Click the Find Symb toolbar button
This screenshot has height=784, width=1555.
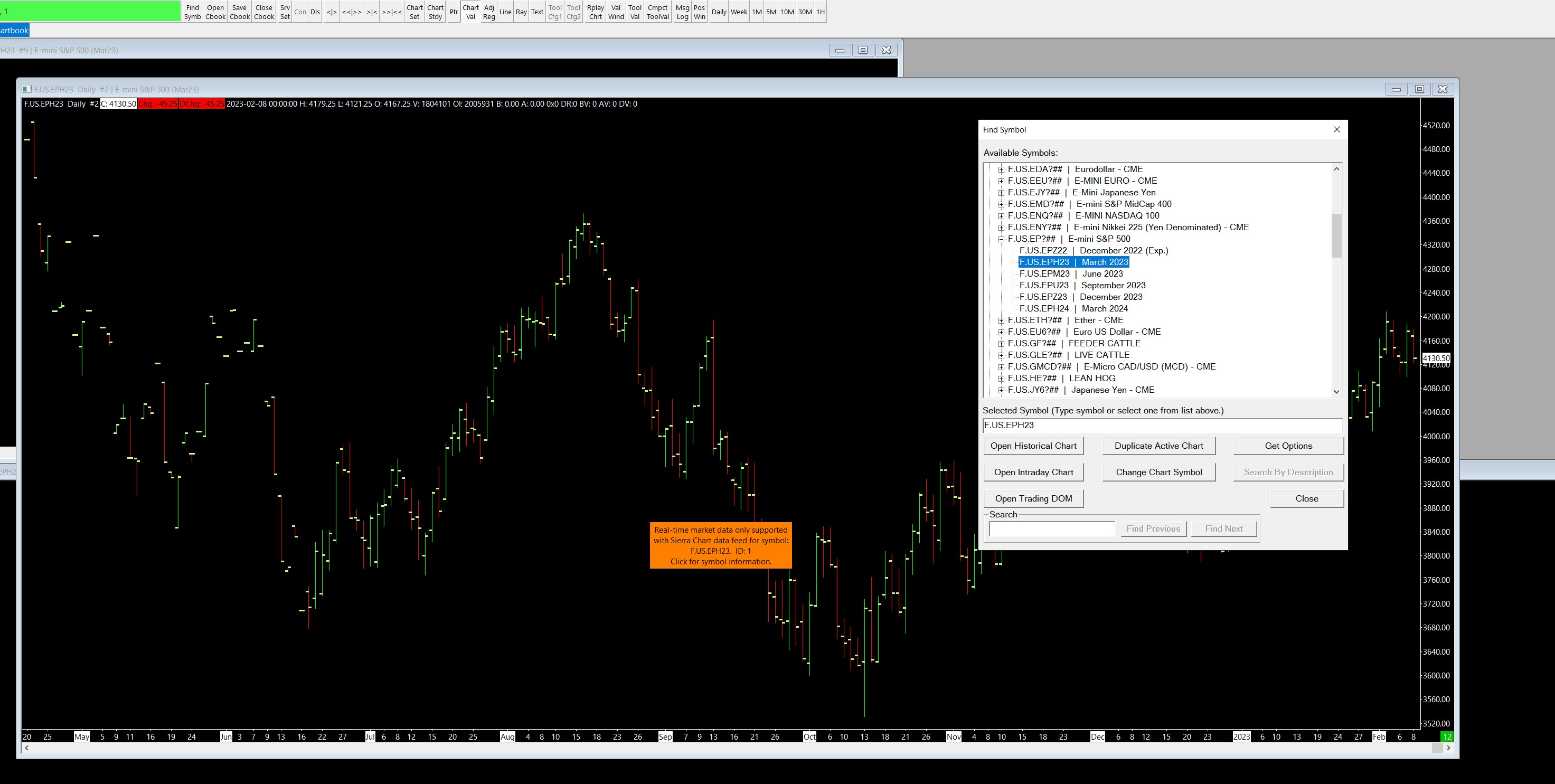tap(192, 12)
